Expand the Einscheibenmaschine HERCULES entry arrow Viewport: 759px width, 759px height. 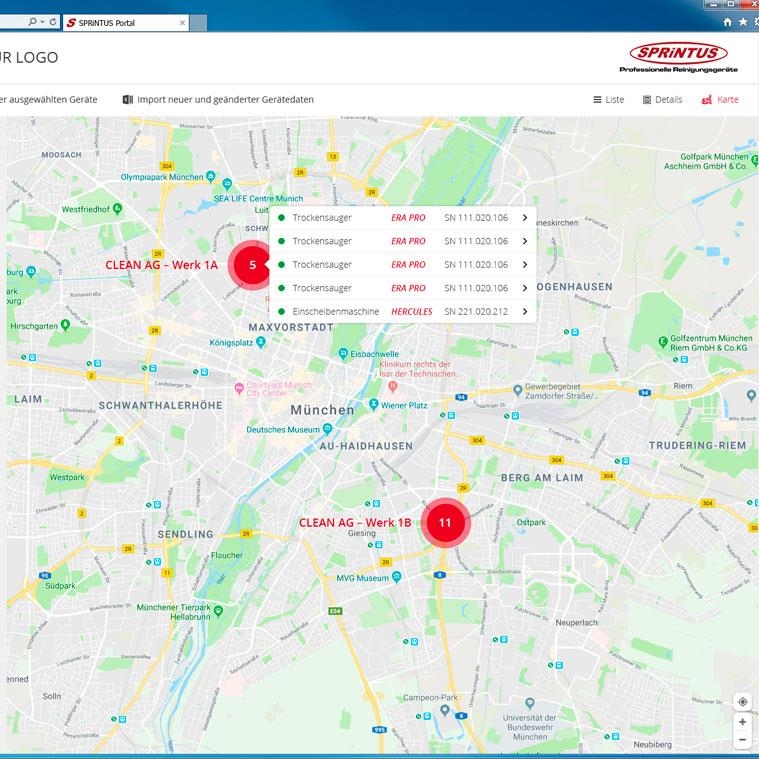pos(524,311)
